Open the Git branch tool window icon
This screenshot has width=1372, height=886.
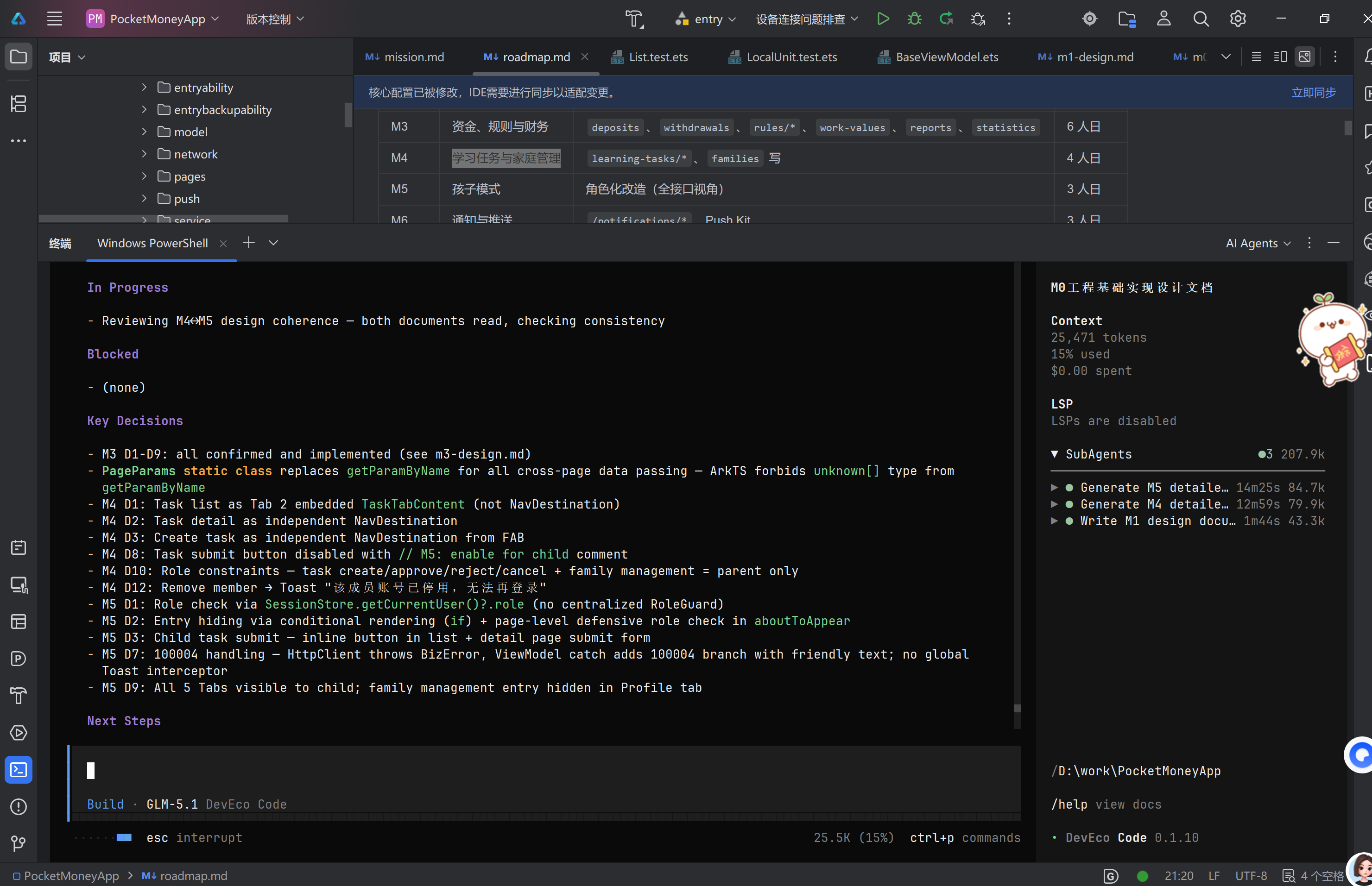19,844
